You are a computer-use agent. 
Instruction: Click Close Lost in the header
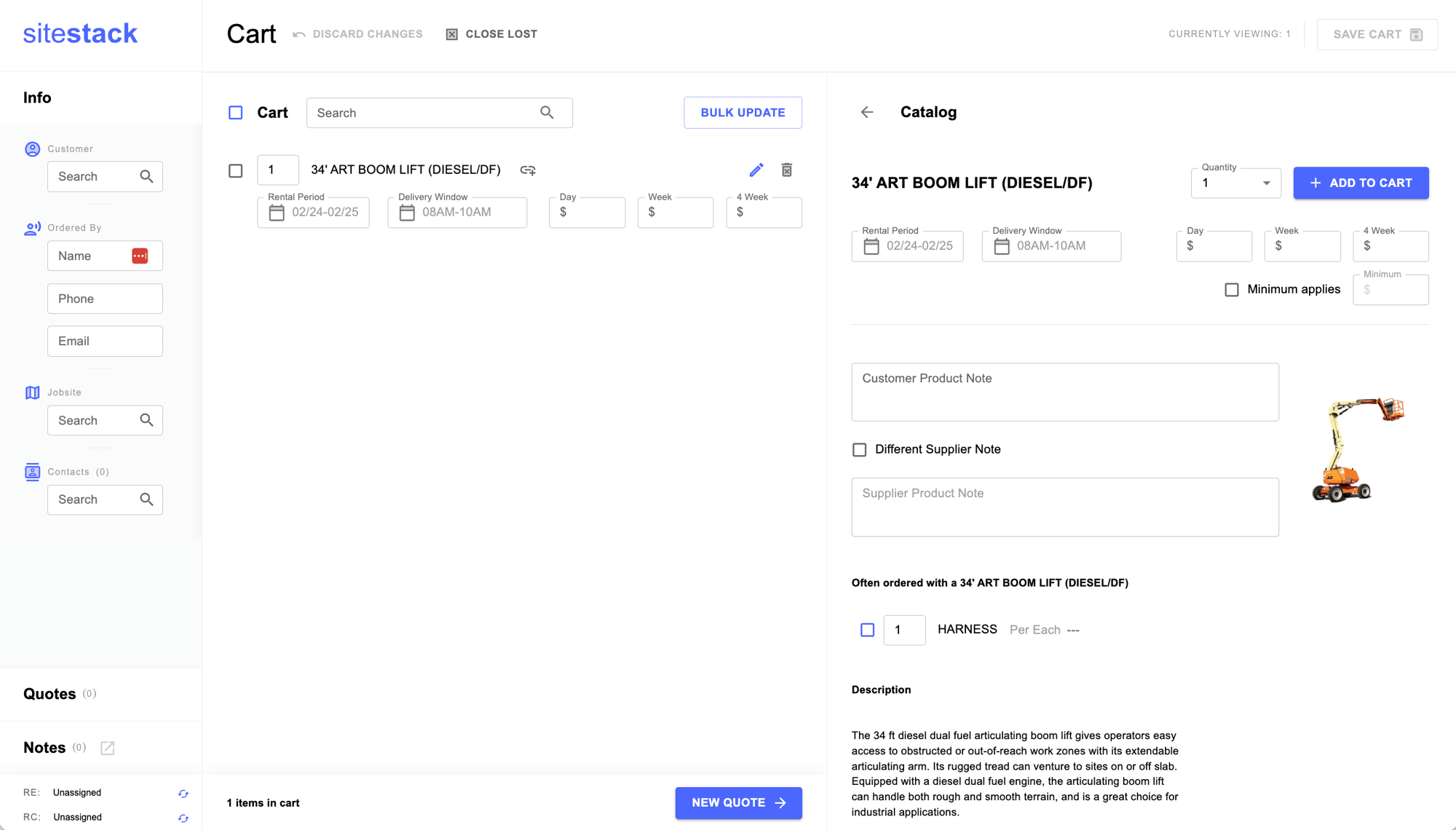[x=491, y=34]
